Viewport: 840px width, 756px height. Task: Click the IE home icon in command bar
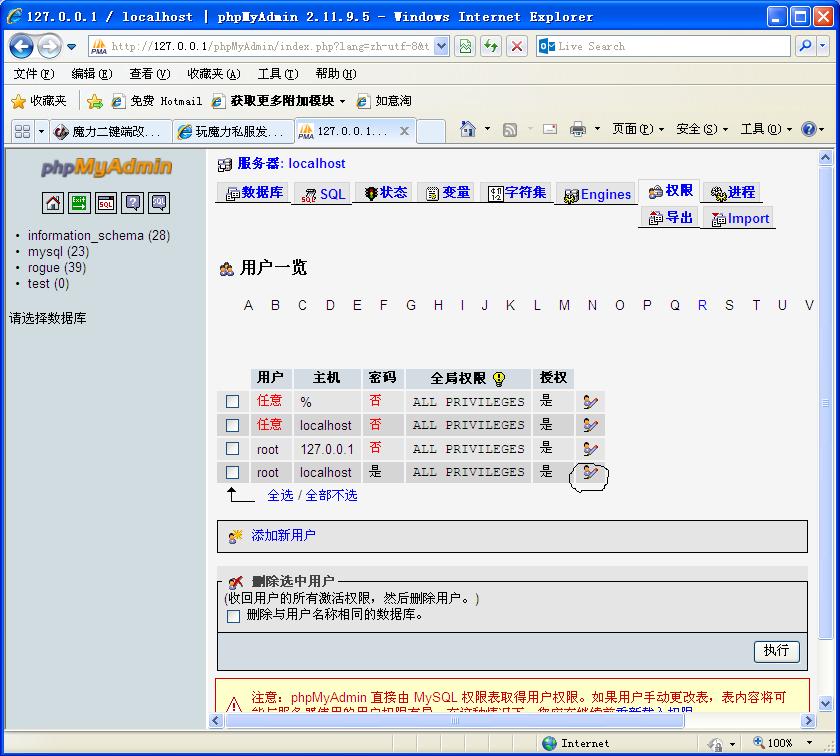pyautogui.click(x=467, y=129)
